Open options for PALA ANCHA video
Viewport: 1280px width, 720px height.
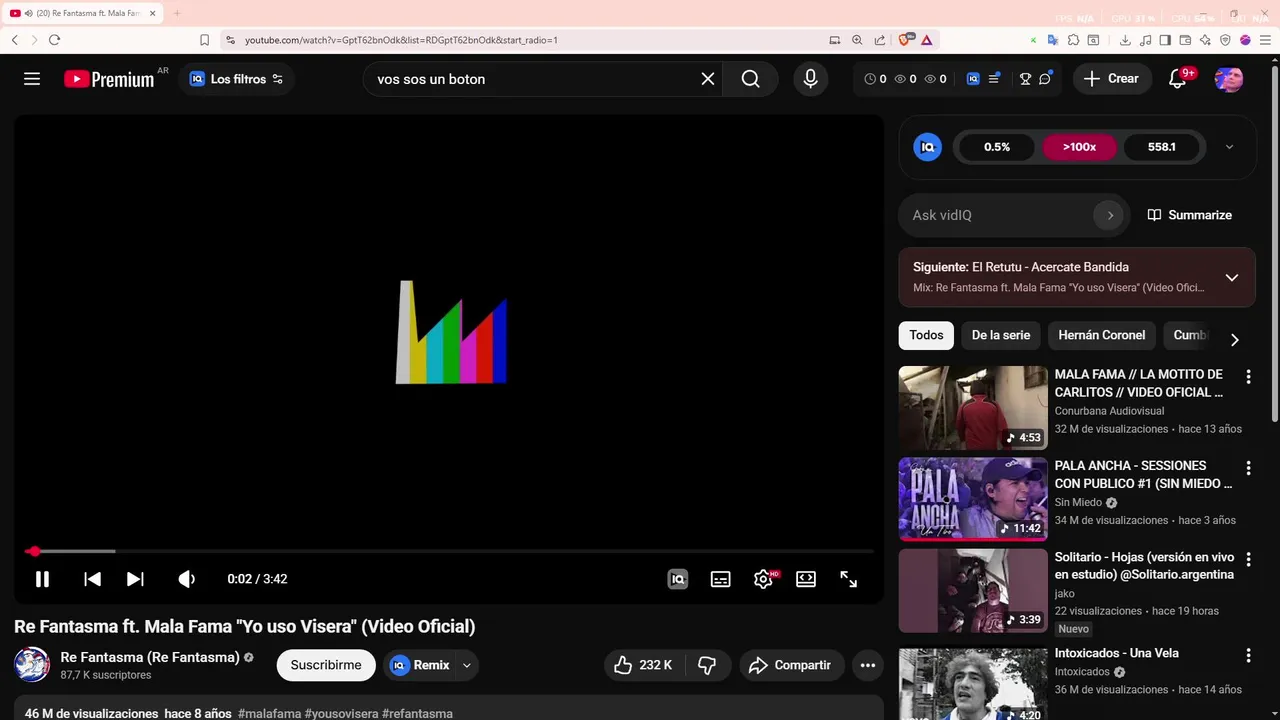(1248, 468)
